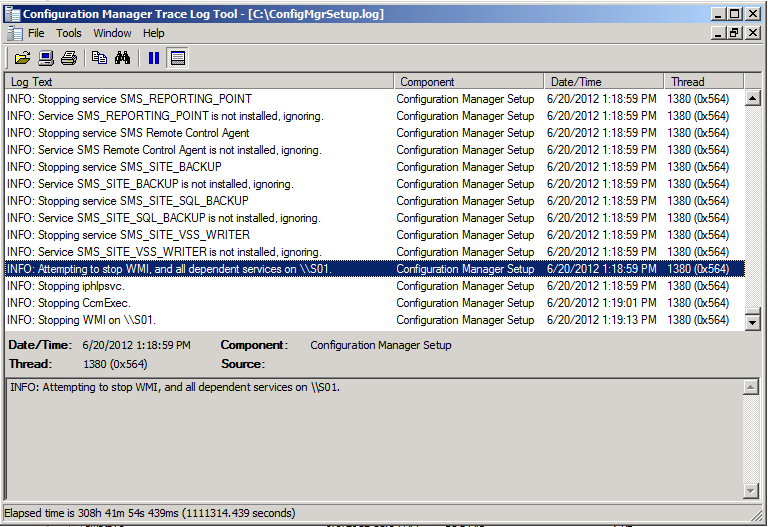Click the resize grip in the status bar corner
Screen dimensions: 768x527
pyautogui.click(x=758, y=514)
